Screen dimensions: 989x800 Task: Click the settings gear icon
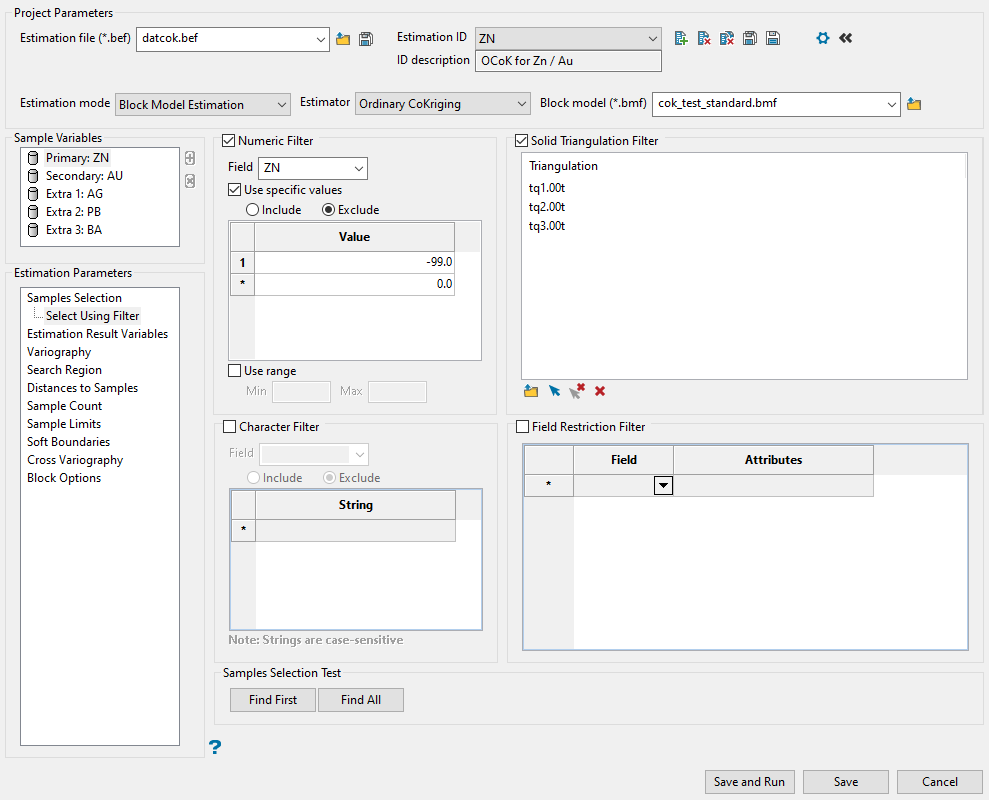(823, 38)
